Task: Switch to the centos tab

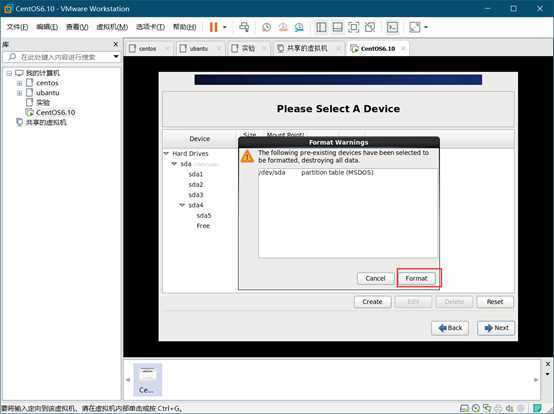Action: pyautogui.click(x=147, y=48)
